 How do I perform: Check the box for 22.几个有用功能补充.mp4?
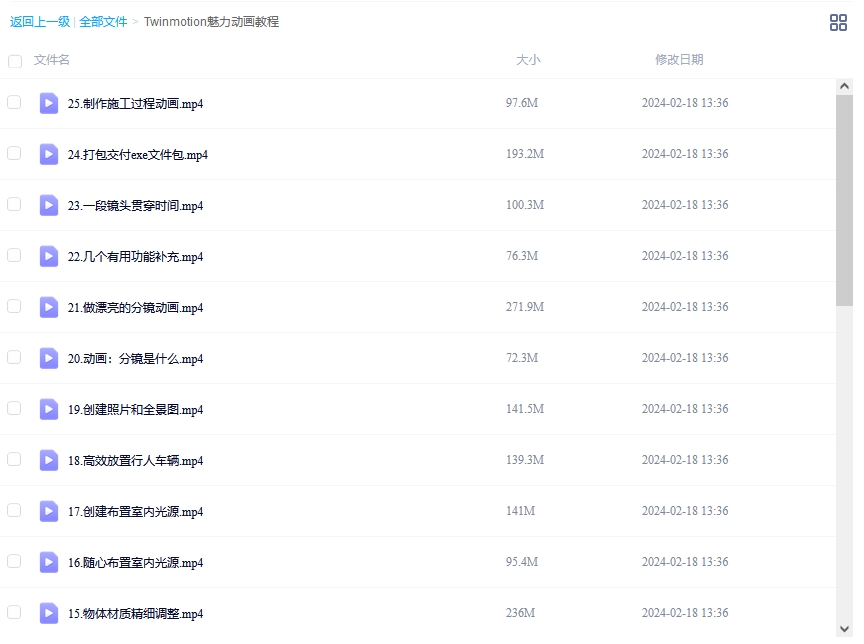tap(14, 255)
